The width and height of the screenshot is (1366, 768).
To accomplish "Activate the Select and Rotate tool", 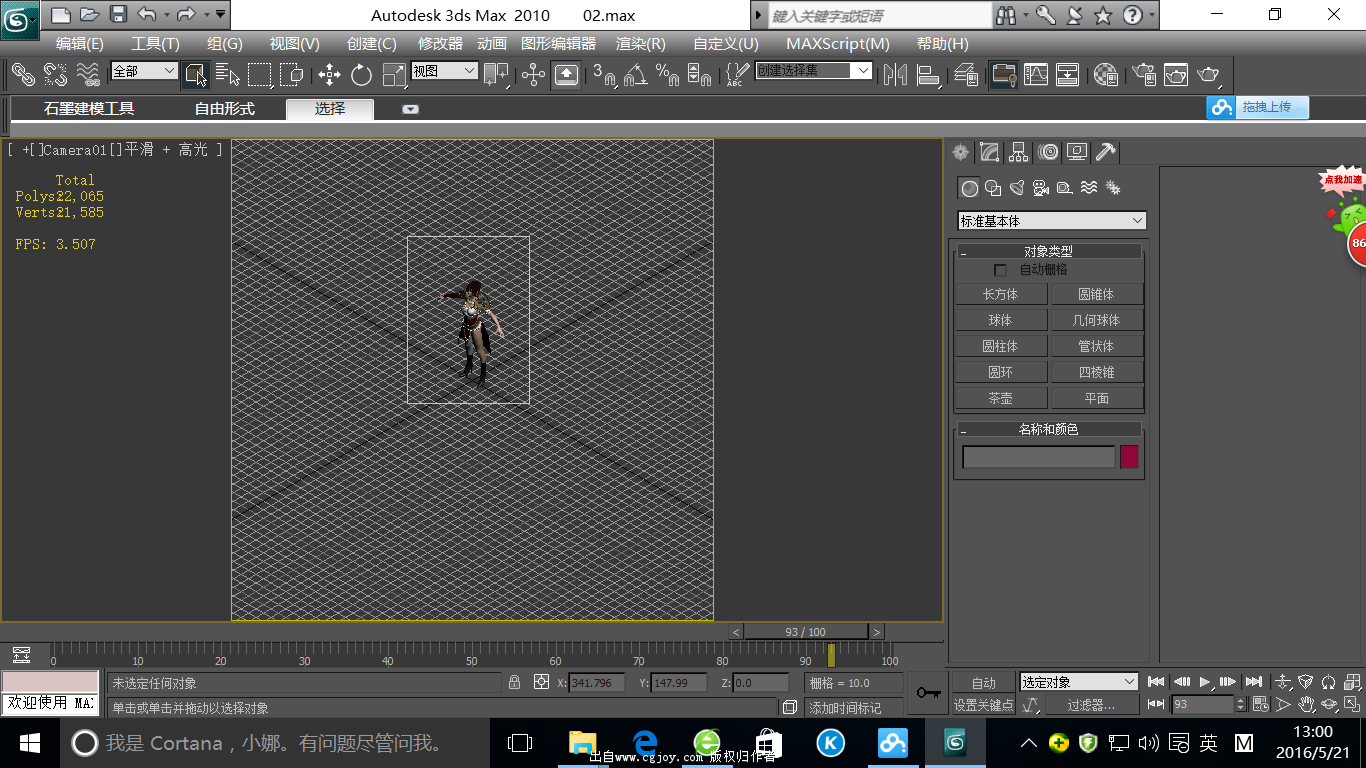I will pyautogui.click(x=361, y=74).
